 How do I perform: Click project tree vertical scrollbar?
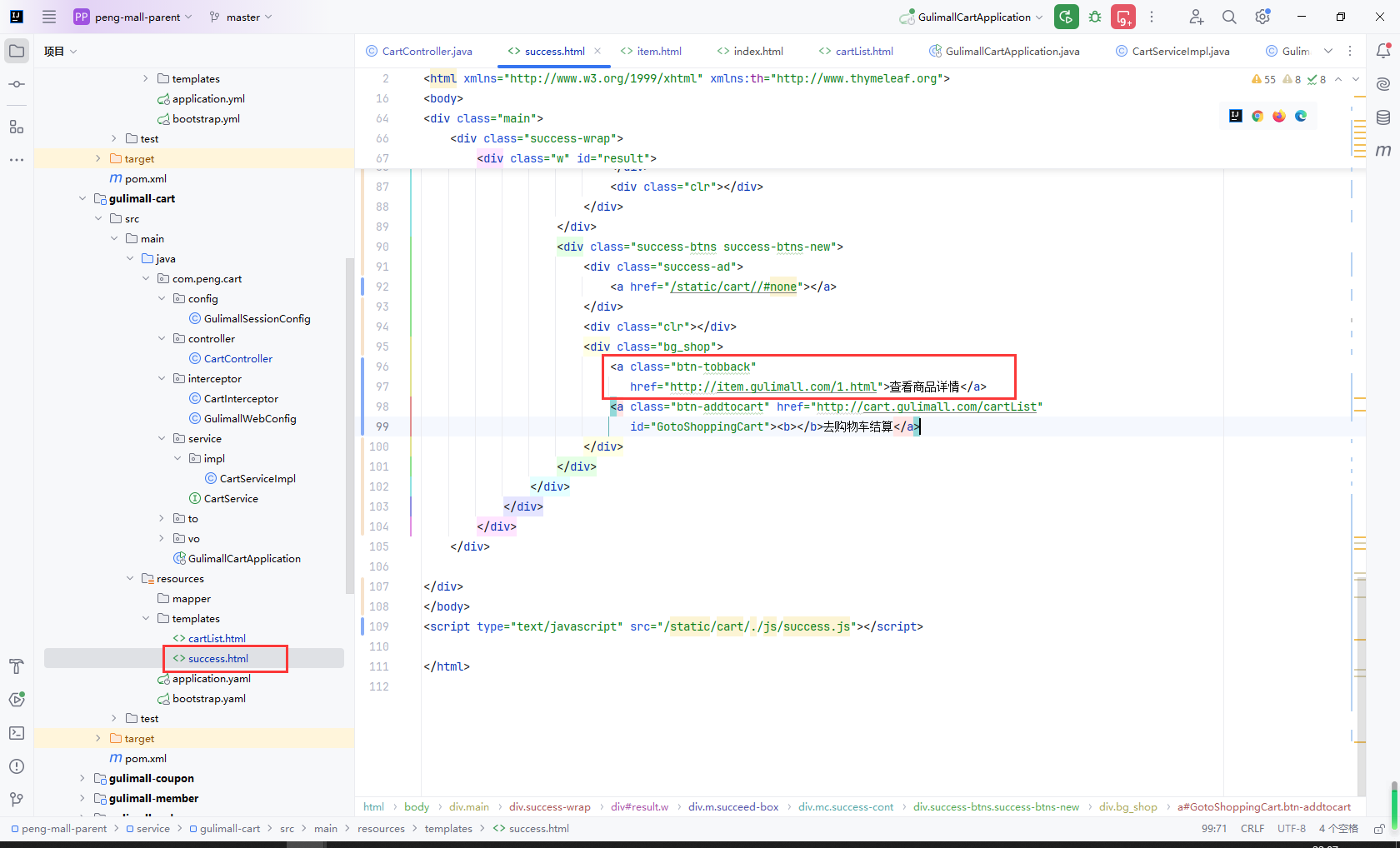click(350, 426)
